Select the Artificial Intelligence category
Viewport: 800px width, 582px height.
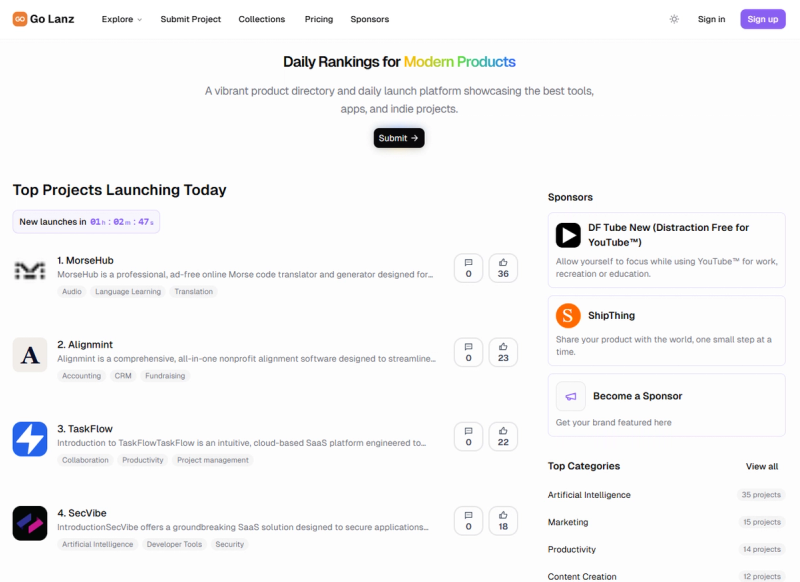[589, 495]
